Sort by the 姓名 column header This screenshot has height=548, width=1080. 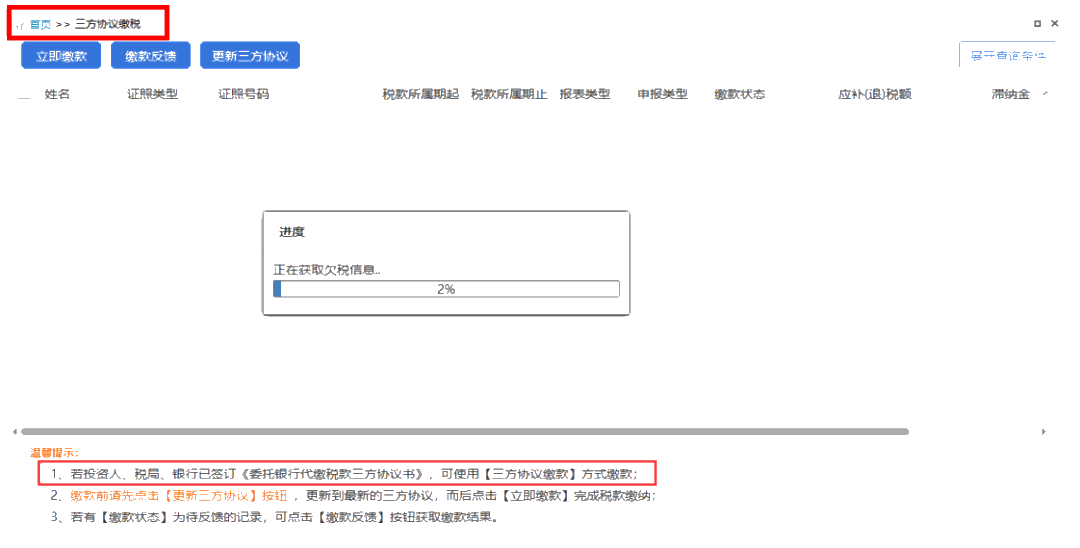(x=57, y=94)
